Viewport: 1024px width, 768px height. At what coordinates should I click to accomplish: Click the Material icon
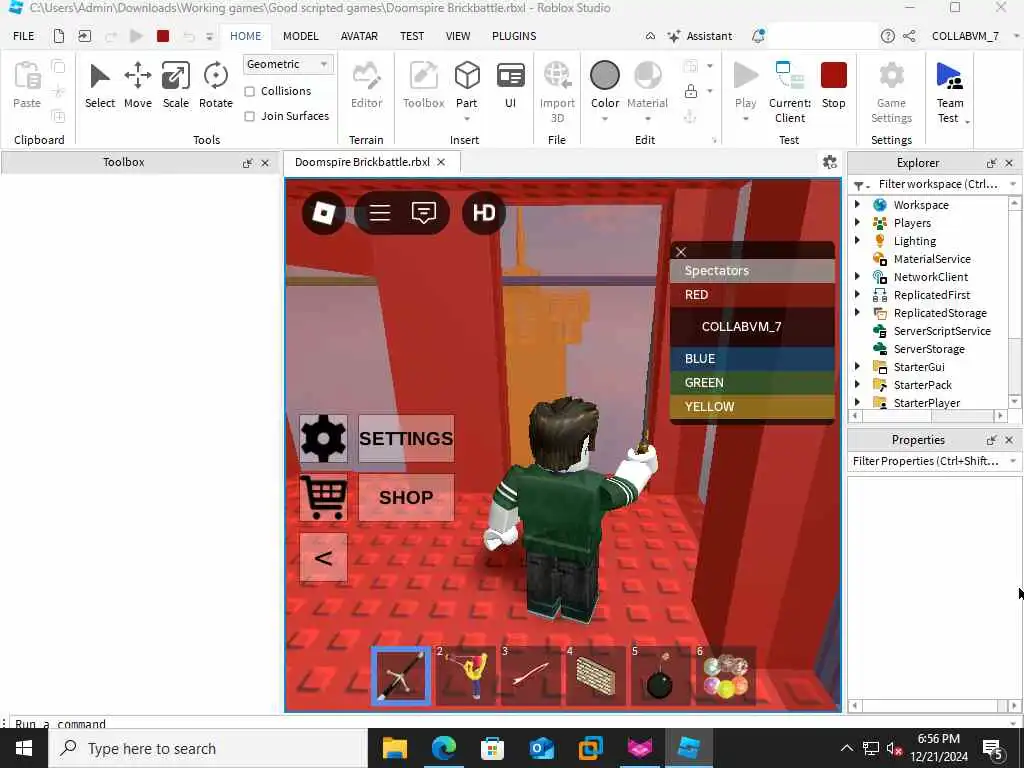(647, 75)
